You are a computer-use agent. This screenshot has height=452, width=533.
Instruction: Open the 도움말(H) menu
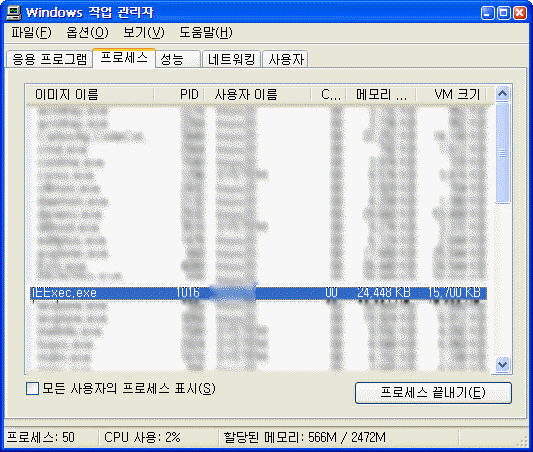(x=206, y=33)
